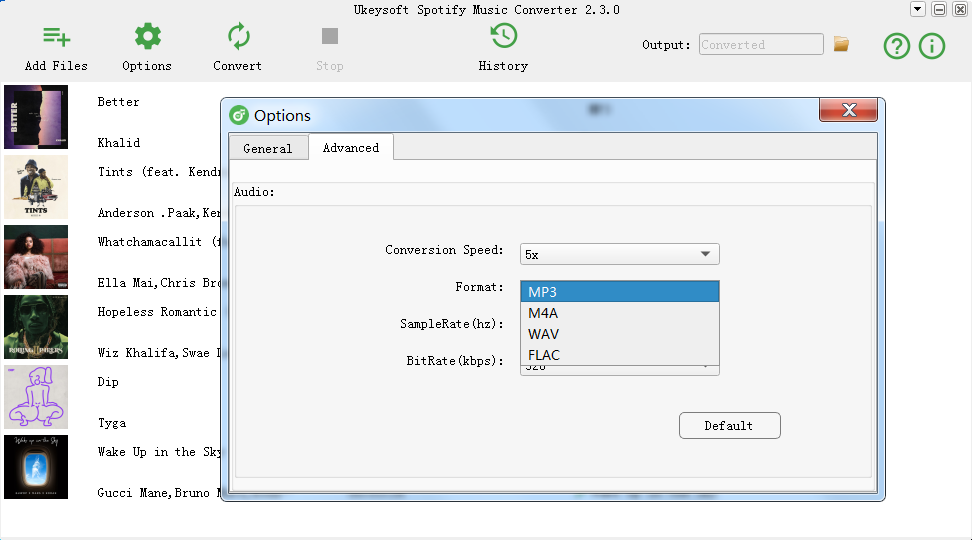Viewport: 972px width, 540px height.
Task: Click the greyed-out Stop square icon
Action: click(330, 36)
